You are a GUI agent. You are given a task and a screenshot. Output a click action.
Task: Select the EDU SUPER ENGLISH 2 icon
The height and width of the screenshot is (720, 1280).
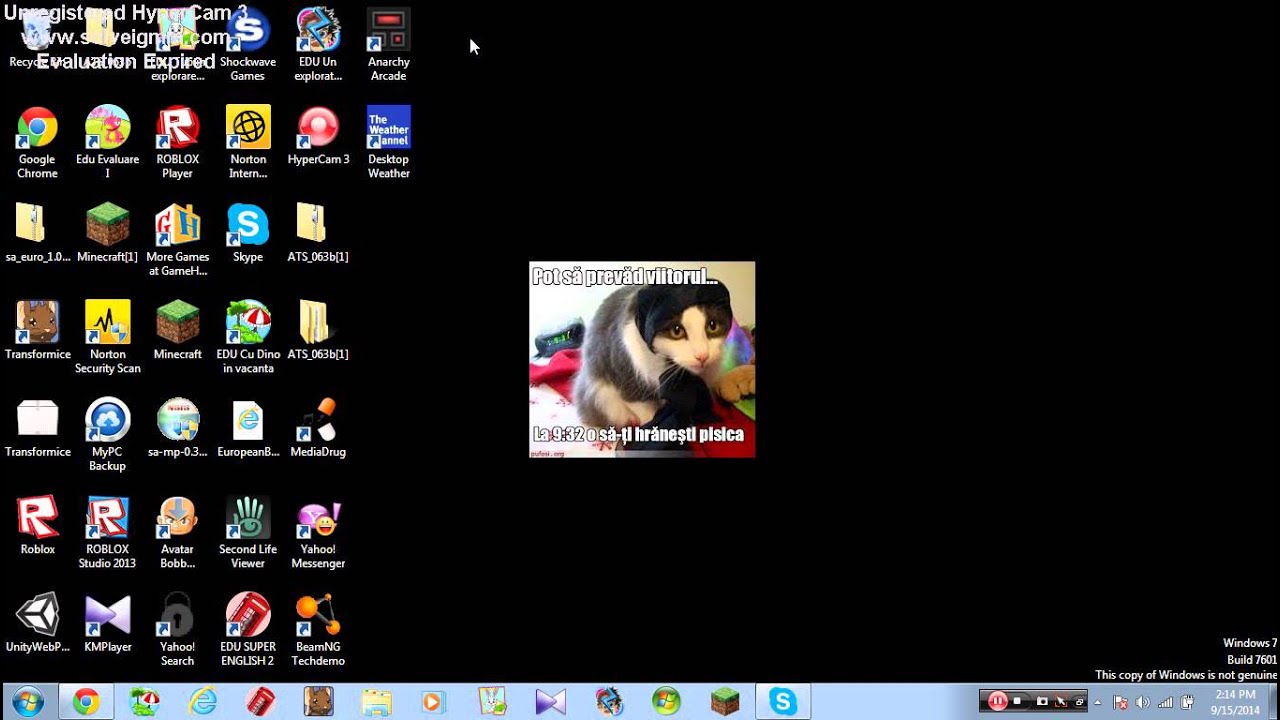click(248, 630)
